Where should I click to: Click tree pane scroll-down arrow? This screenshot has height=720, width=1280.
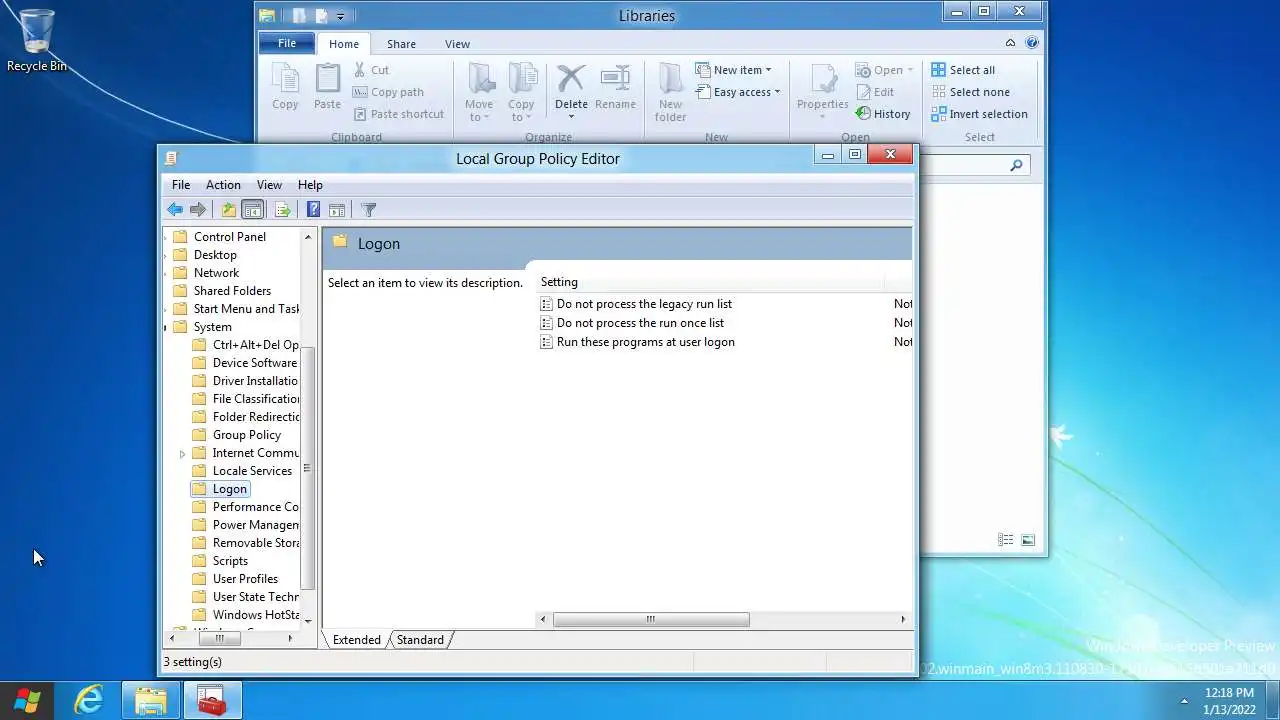point(308,621)
